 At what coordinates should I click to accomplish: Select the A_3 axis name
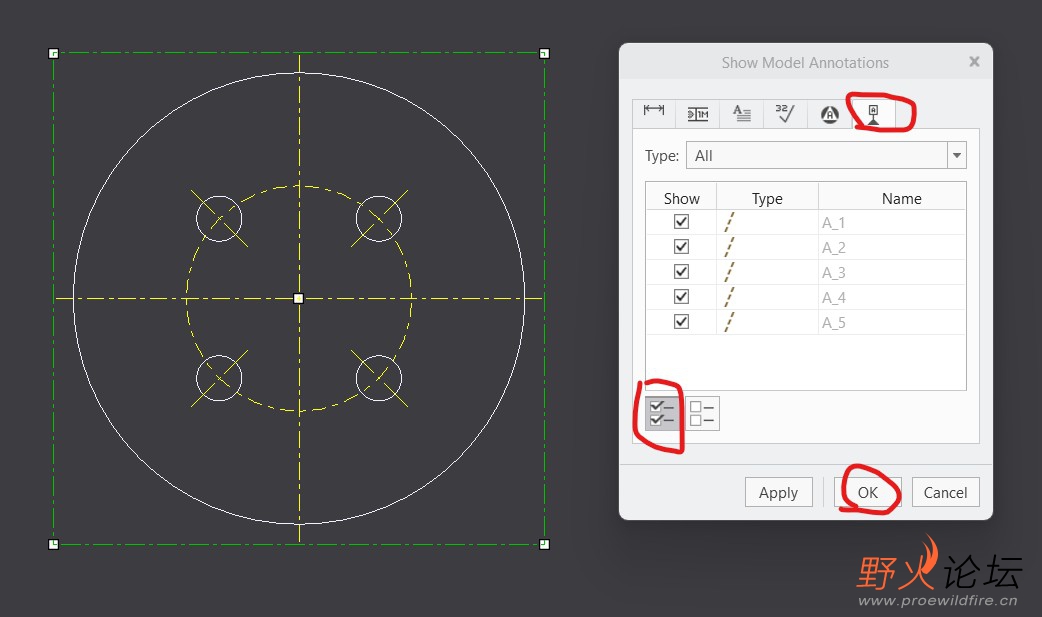coord(833,273)
